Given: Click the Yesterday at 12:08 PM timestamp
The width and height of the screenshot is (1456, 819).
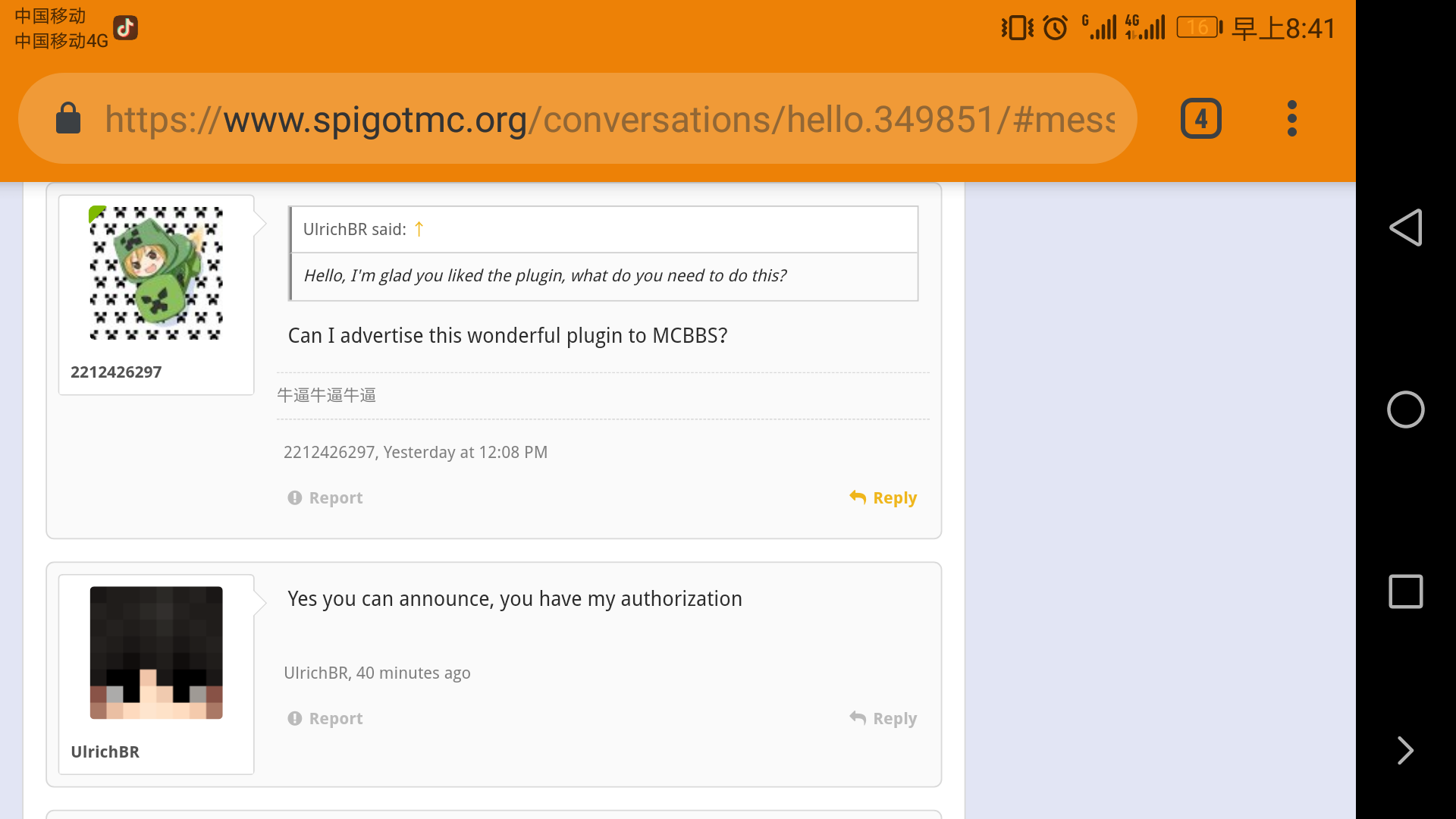Looking at the screenshot, I should pos(465,453).
